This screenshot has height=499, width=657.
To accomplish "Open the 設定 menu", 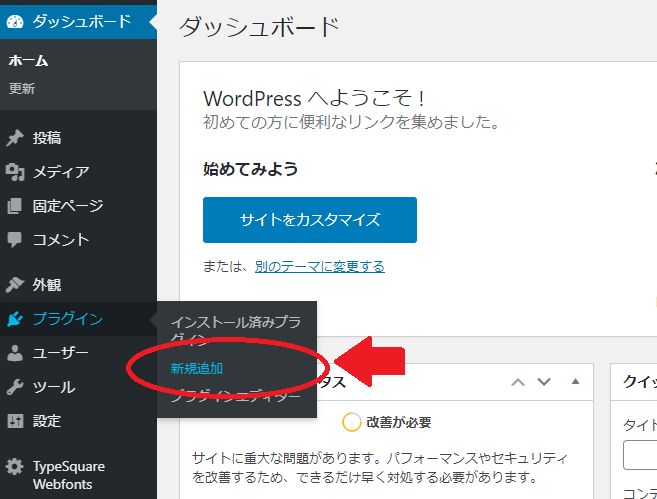I will click(78, 421).
